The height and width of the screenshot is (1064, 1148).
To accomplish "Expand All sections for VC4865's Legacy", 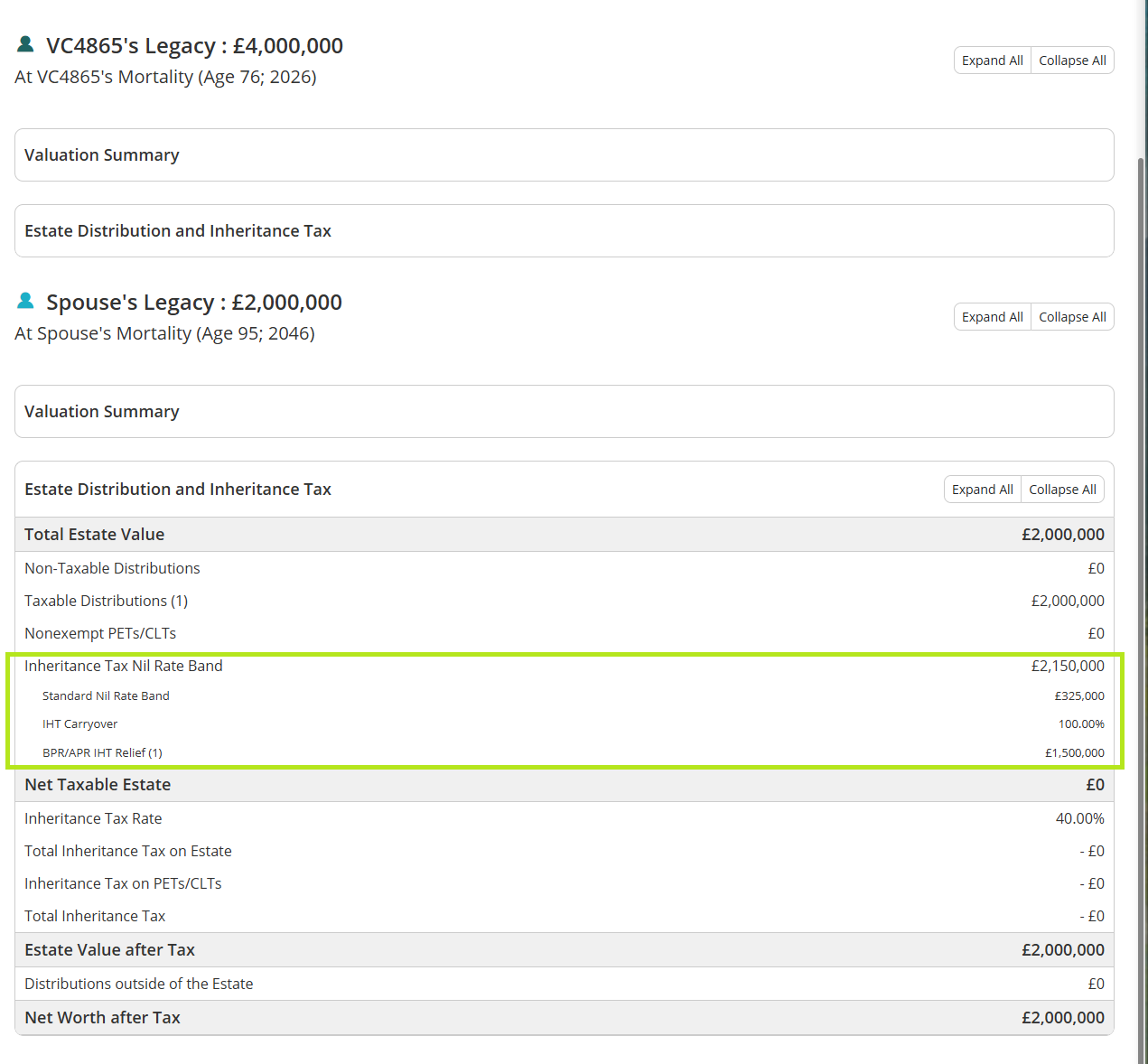I will pos(992,61).
